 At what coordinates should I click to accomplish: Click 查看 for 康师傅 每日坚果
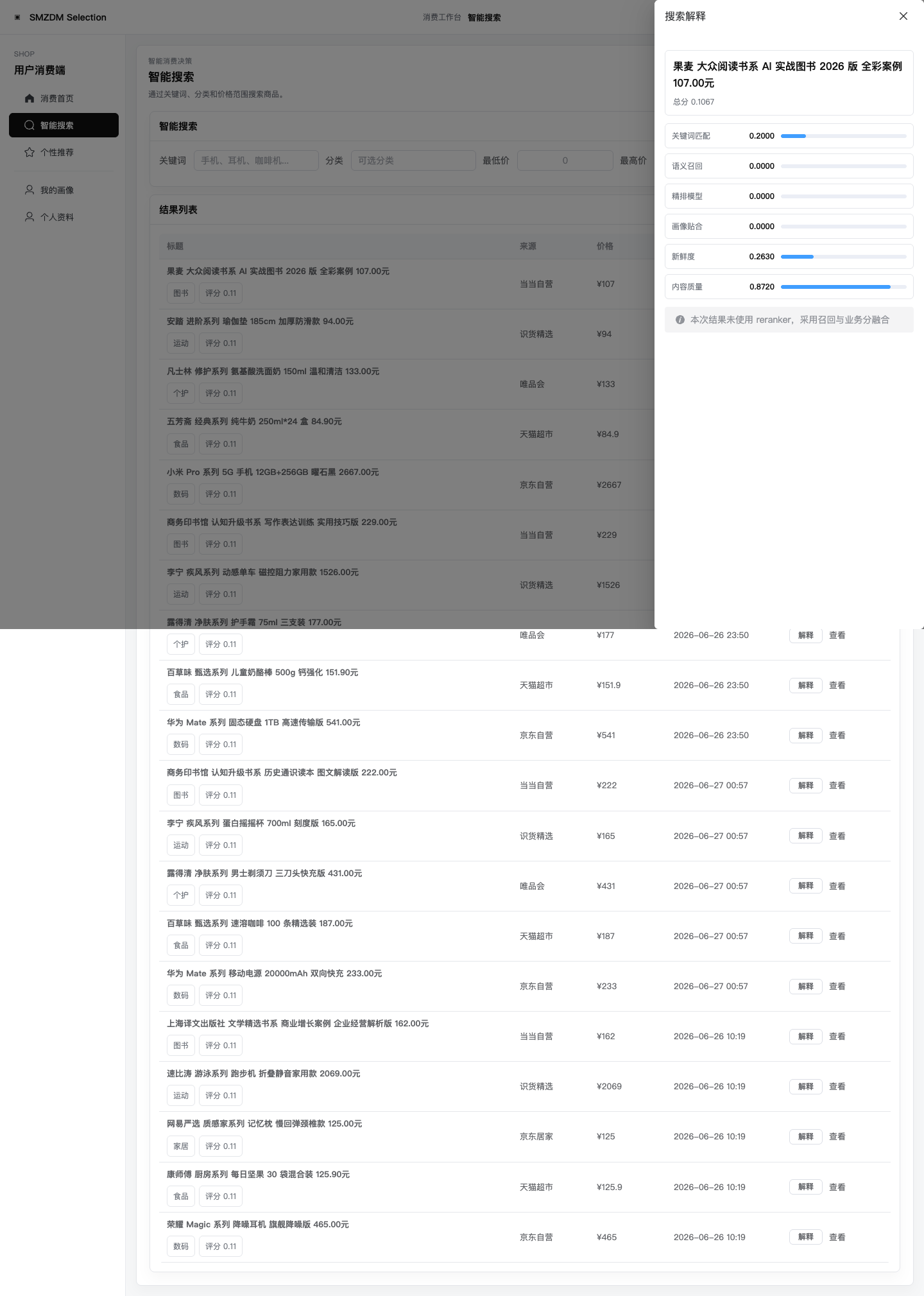[x=837, y=1187]
